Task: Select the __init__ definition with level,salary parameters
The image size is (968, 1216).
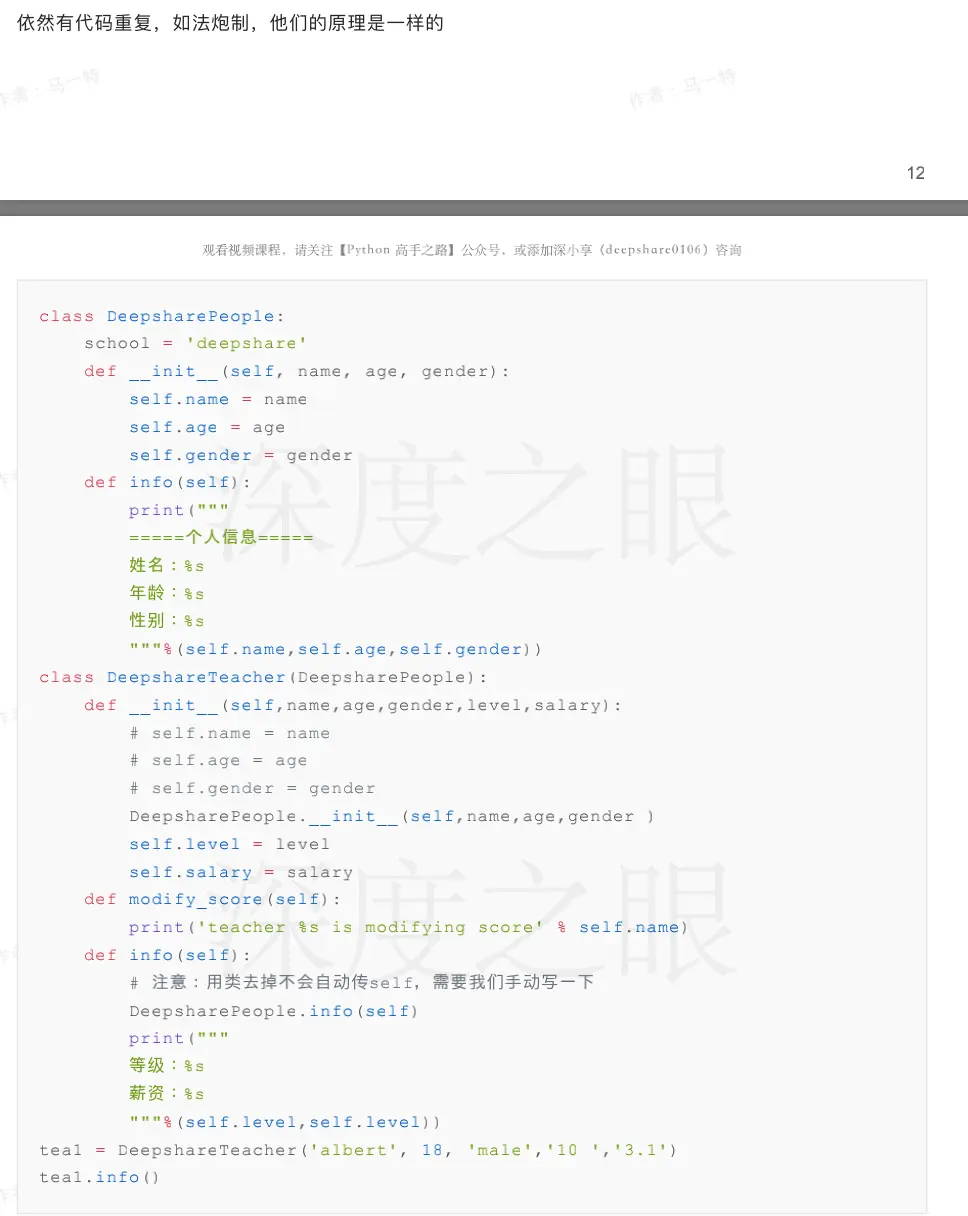Action: pos(353,705)
